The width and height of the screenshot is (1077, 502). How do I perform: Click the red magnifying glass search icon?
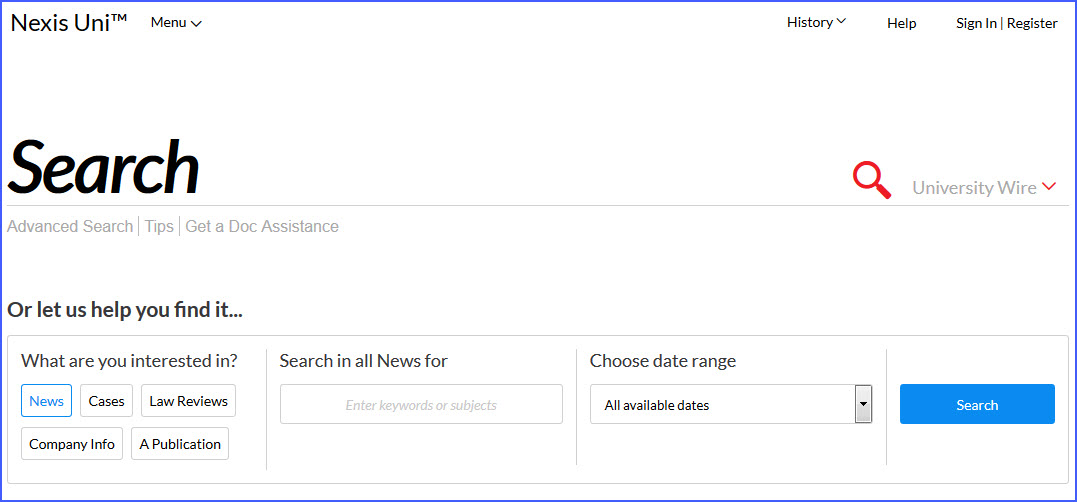(x=872, y=181)
